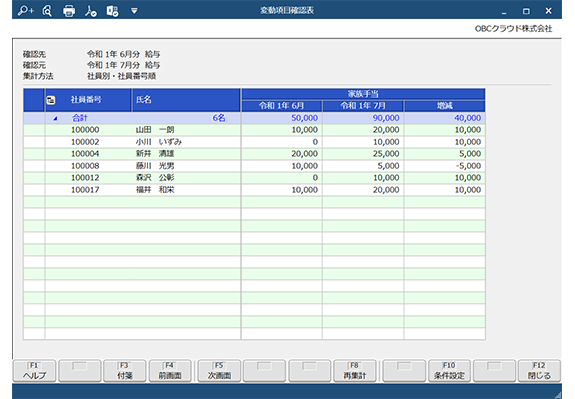Click the -5,000 value for 藤川
The width and height of the screenshot is (575, 399).
(x=468, y=166)
